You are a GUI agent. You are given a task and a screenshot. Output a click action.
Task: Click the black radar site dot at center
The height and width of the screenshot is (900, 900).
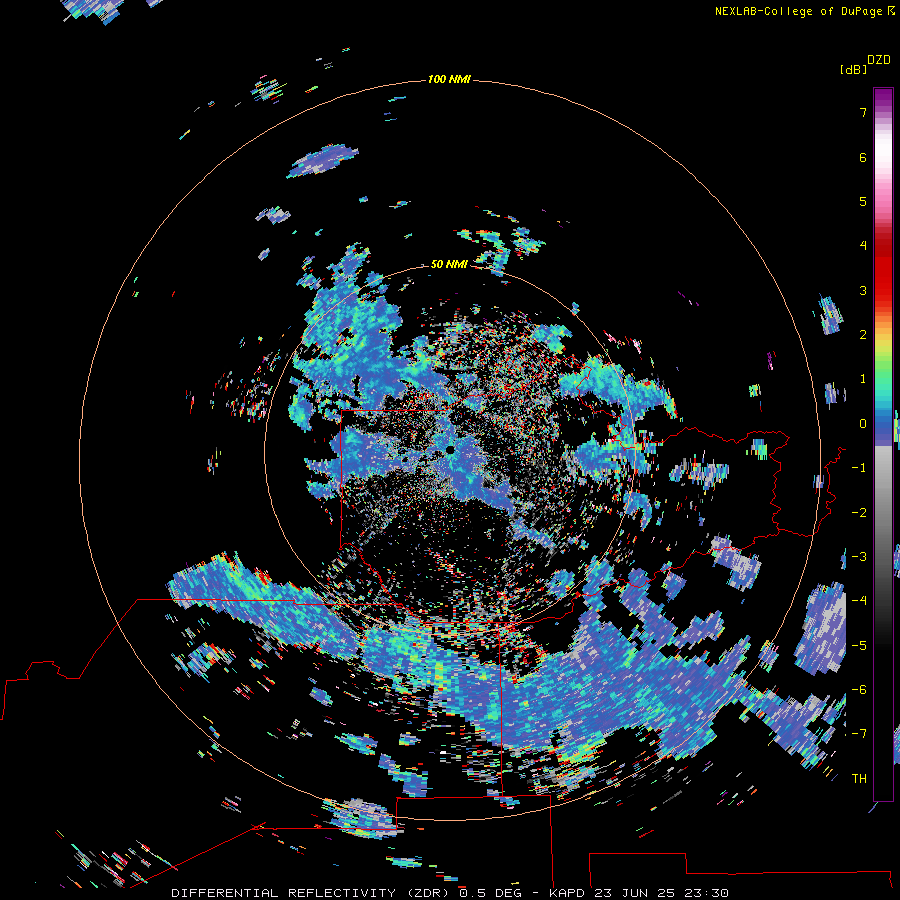(x=450, y=450)
